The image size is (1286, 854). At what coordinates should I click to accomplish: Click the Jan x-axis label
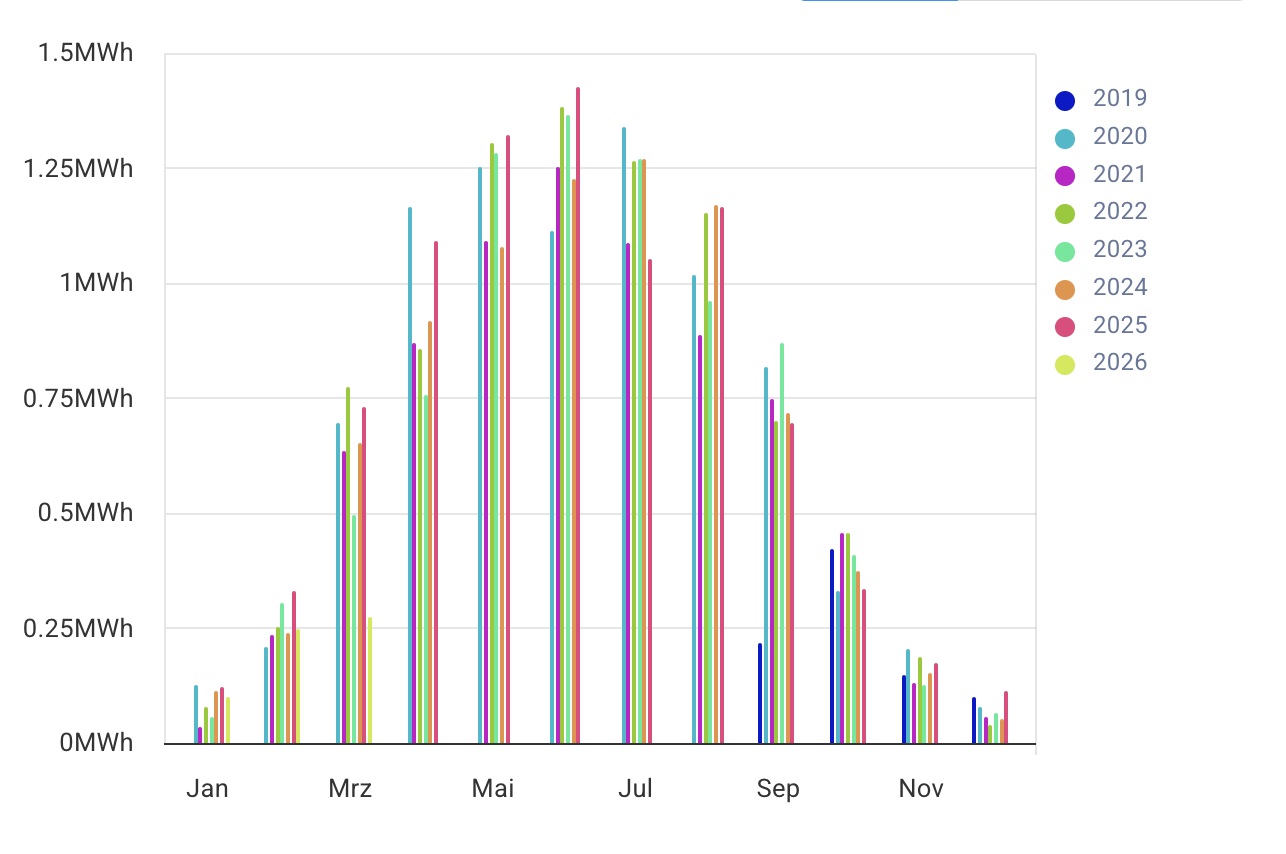click(207, 789)
